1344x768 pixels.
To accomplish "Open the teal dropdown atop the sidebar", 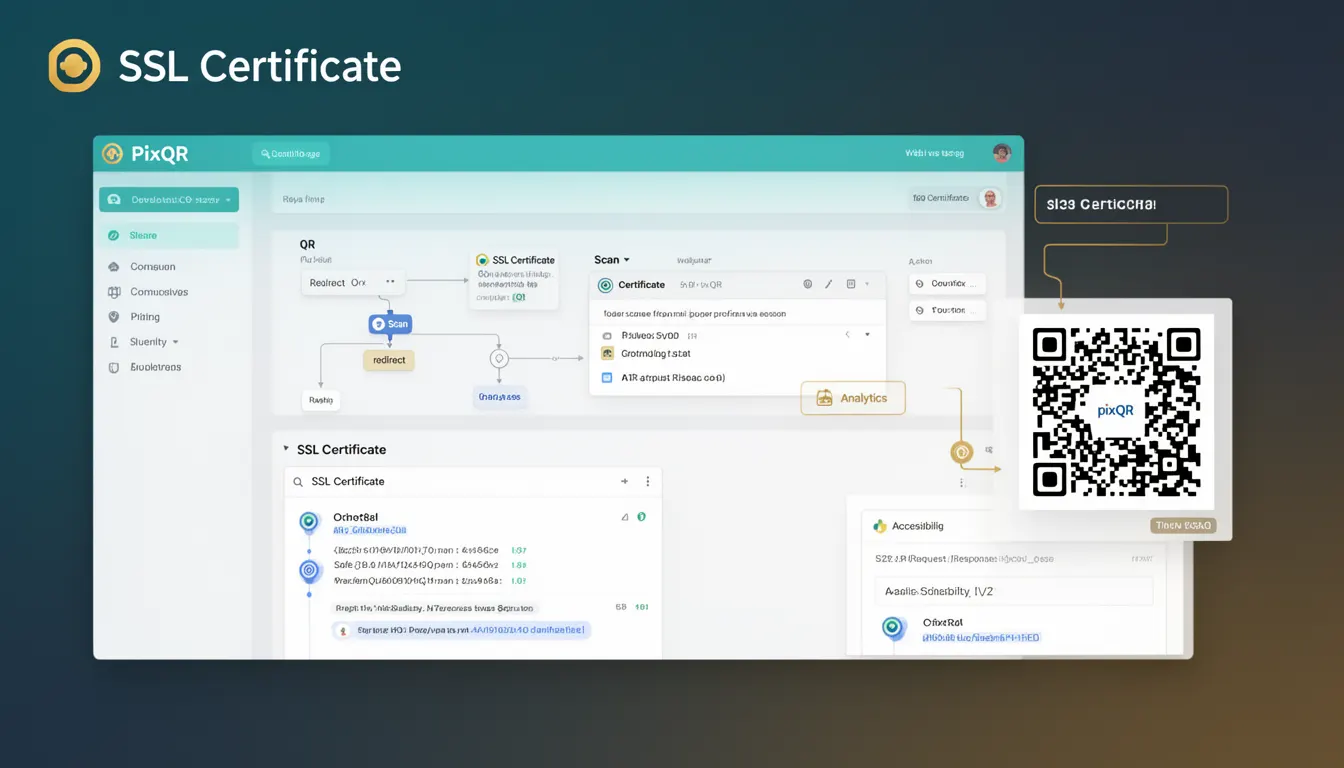I will click(169, 200).
